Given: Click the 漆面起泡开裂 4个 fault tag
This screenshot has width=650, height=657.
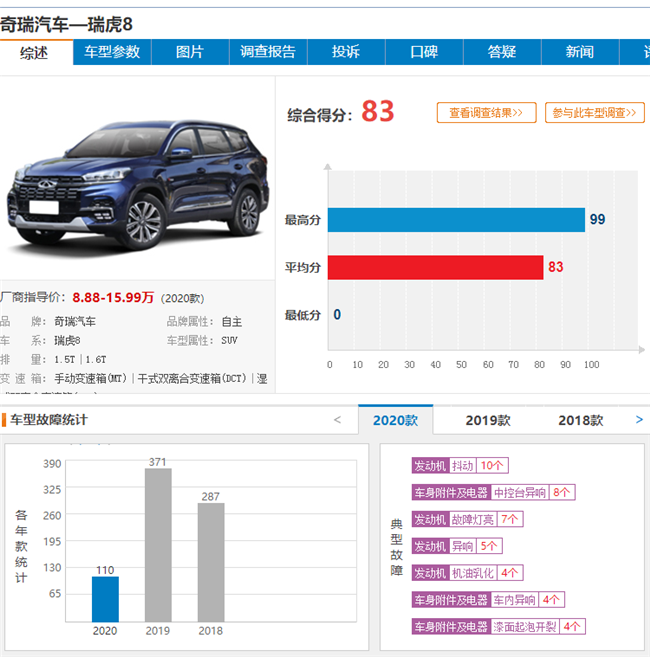Looking at the screenshot, I should click(x=498, y=627).
